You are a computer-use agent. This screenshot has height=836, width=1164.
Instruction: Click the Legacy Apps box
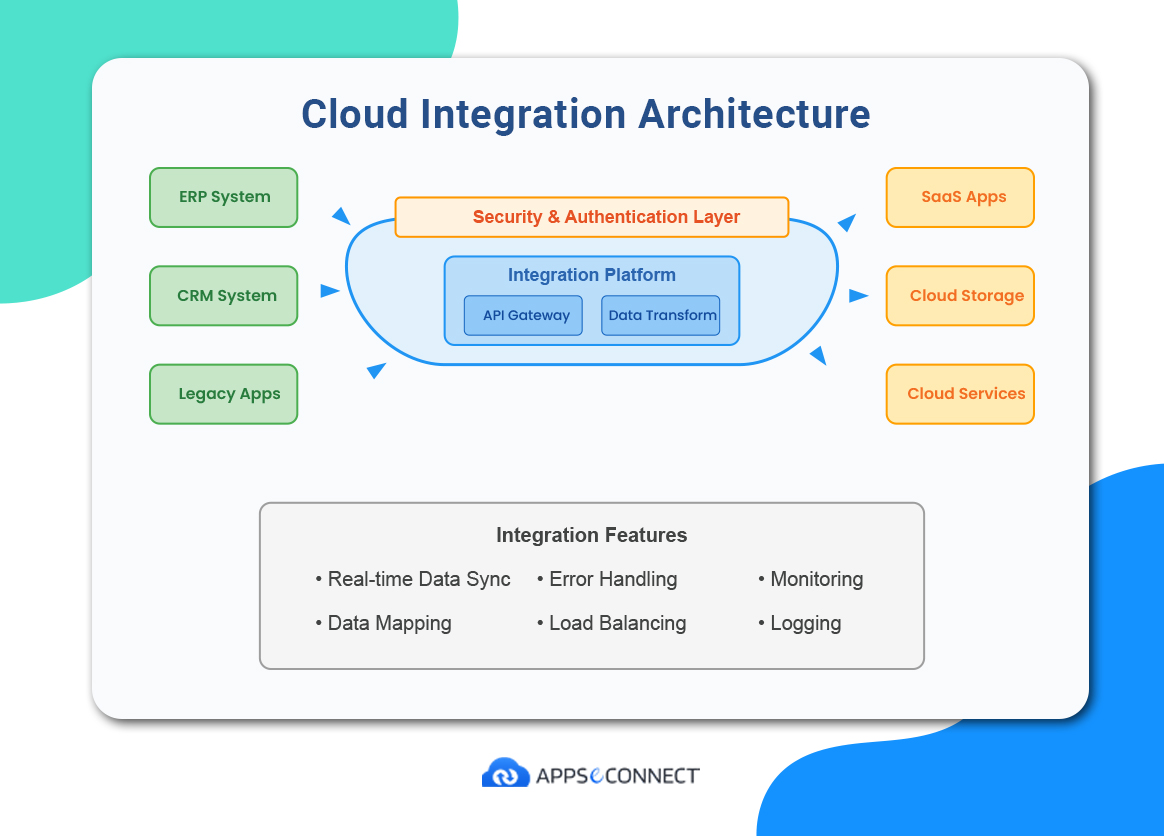[x=223, y=394]
